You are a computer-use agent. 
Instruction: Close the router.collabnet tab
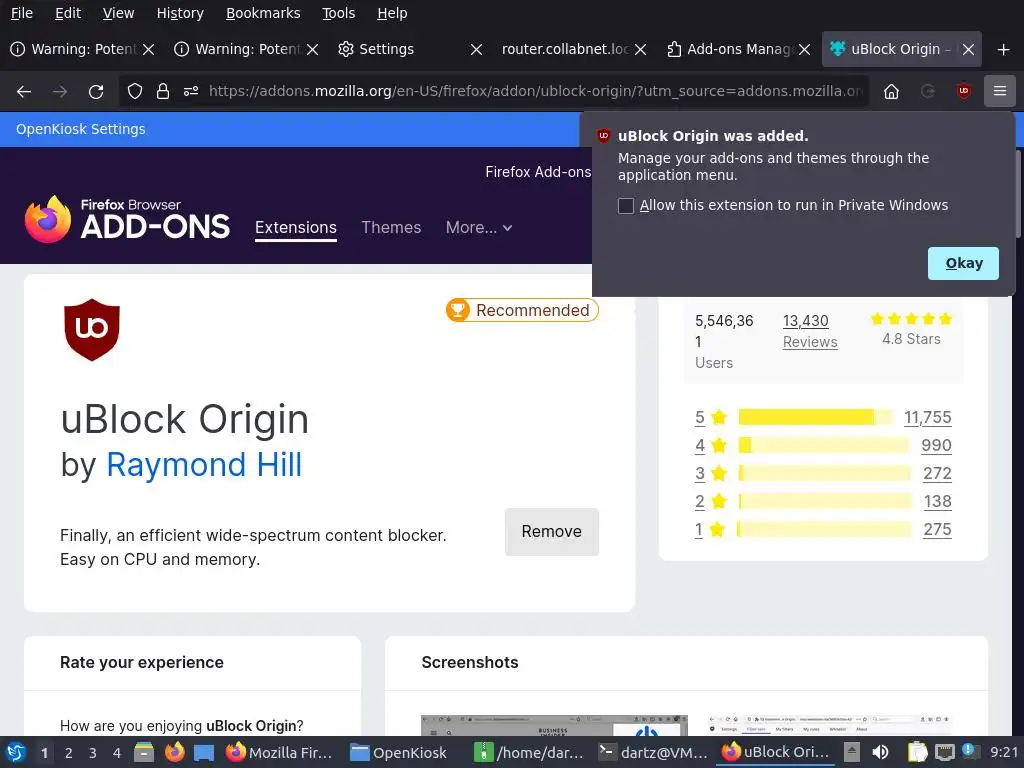641,50
